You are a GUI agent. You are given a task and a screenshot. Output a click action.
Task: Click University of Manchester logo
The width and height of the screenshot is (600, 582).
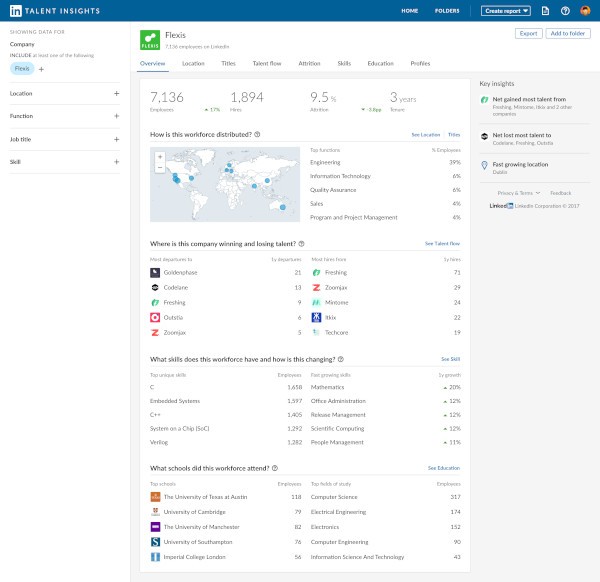[x=155, y=527]
